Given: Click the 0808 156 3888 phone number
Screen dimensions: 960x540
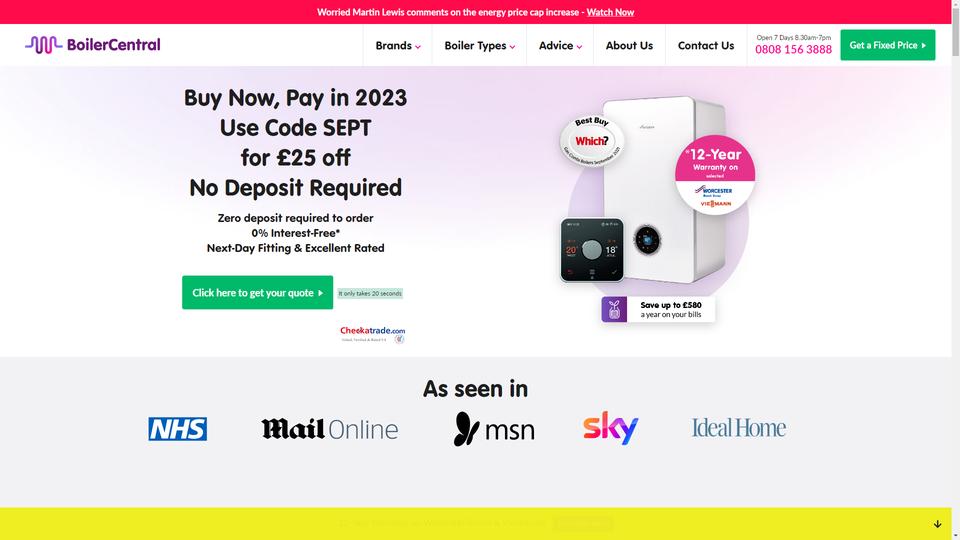Looking at the screenshot, I should (793, 50).
